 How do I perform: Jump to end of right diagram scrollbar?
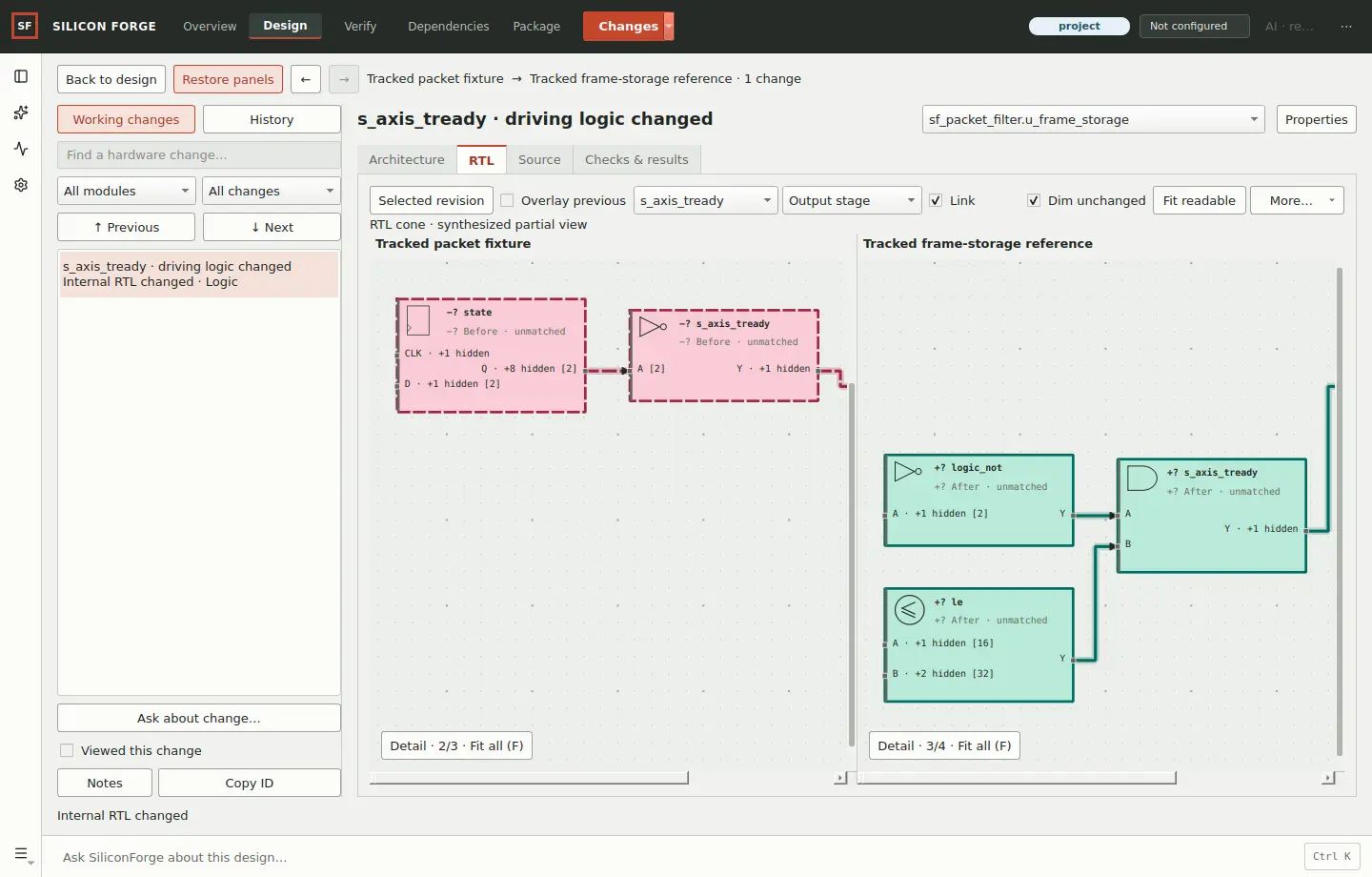pos(1327,778)
